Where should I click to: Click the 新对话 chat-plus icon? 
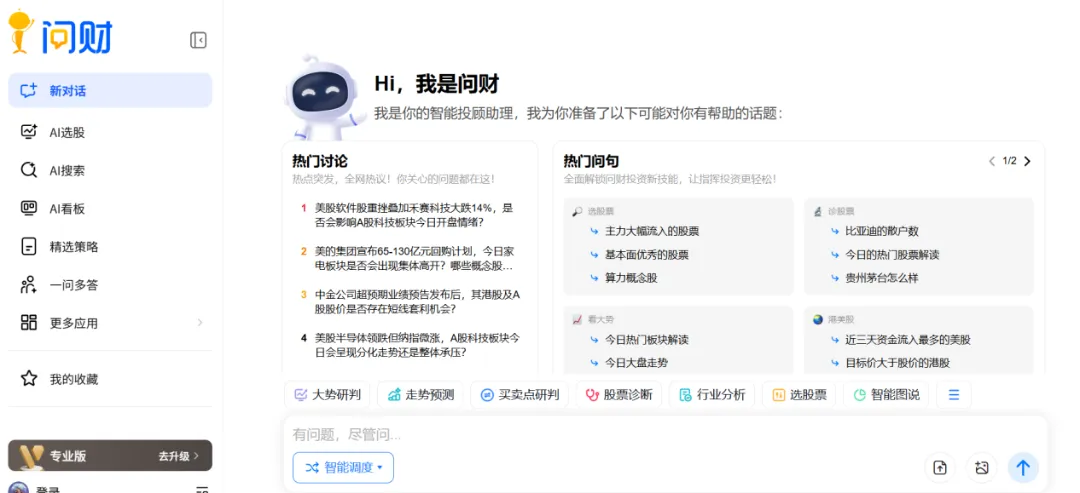[28, 90]
